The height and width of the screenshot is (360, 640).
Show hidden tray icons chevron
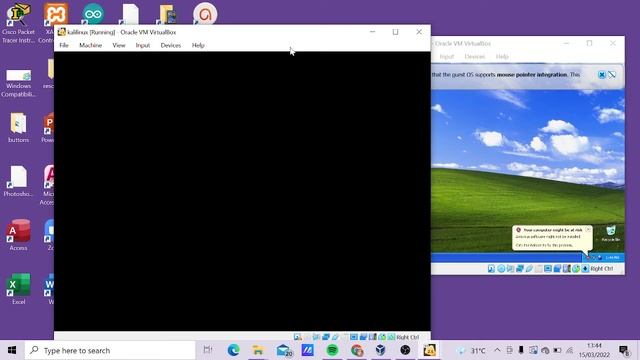tap(497, 350)
